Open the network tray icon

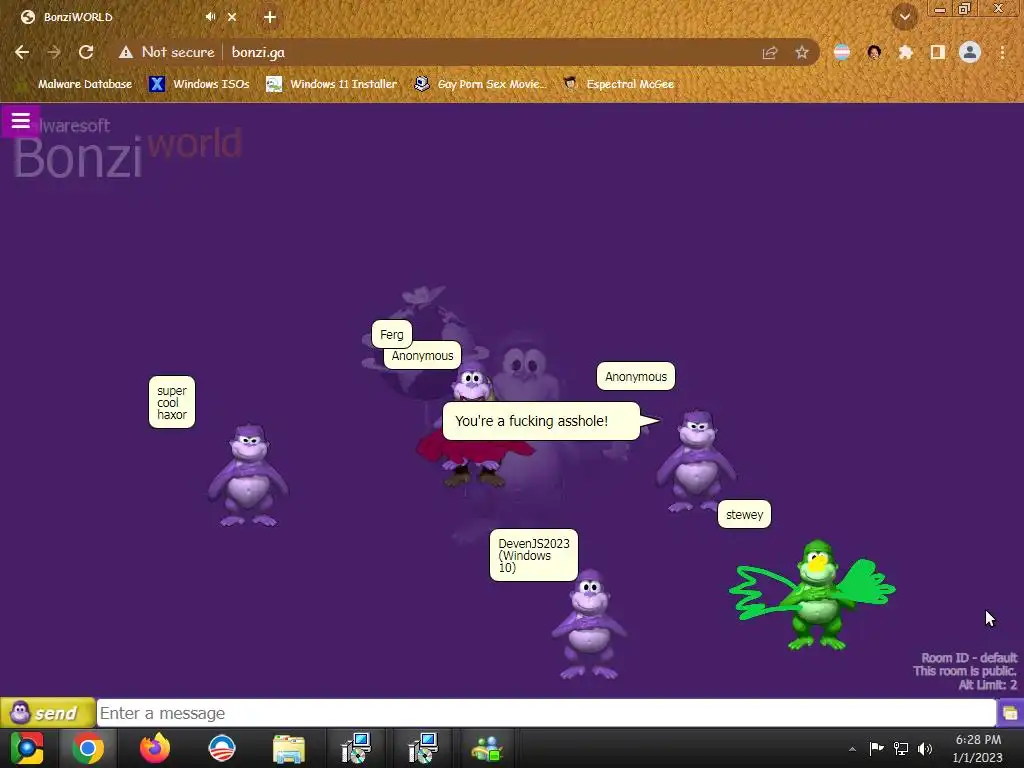click(901, 749)
